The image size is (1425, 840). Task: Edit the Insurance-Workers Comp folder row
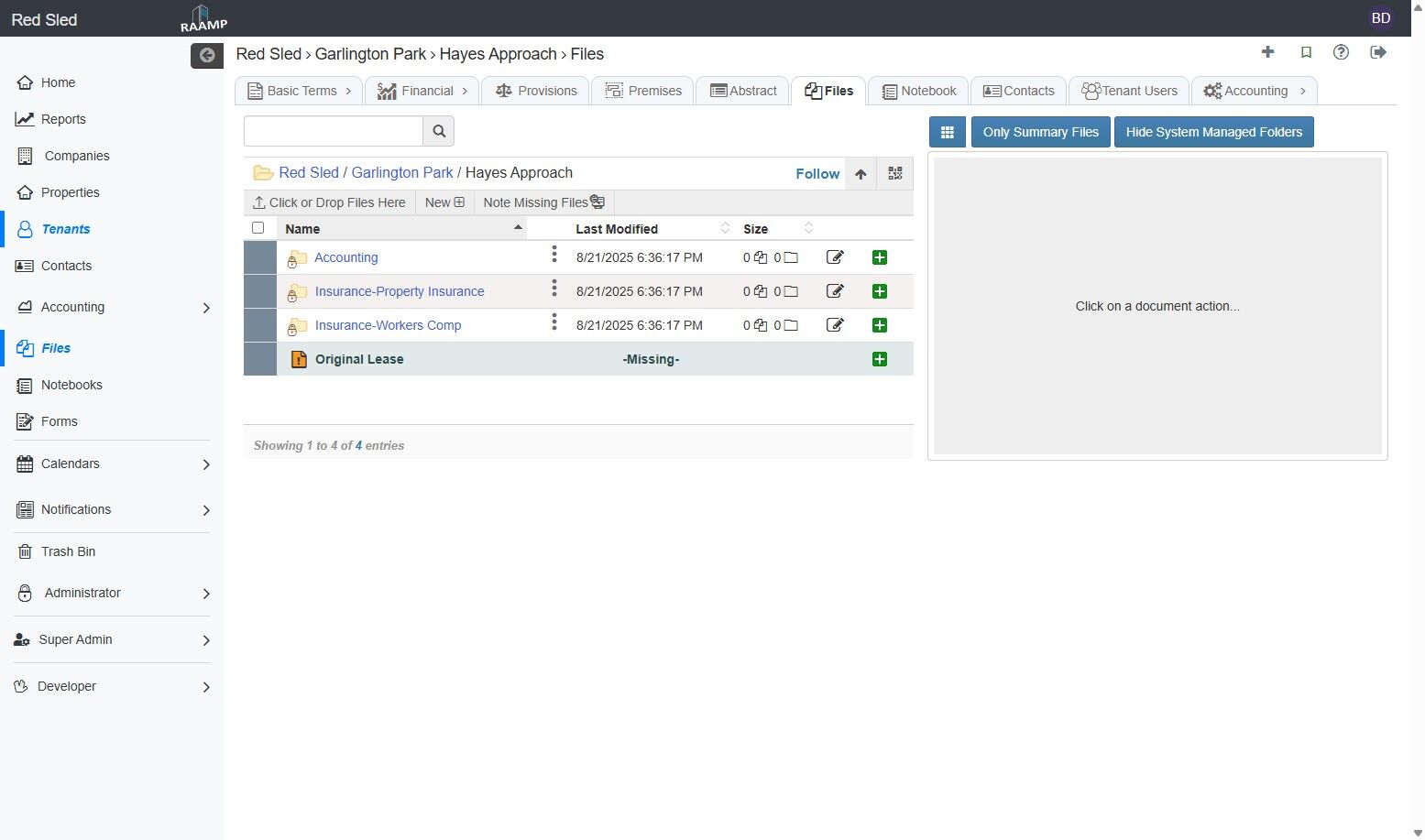(x=835, y=325)
